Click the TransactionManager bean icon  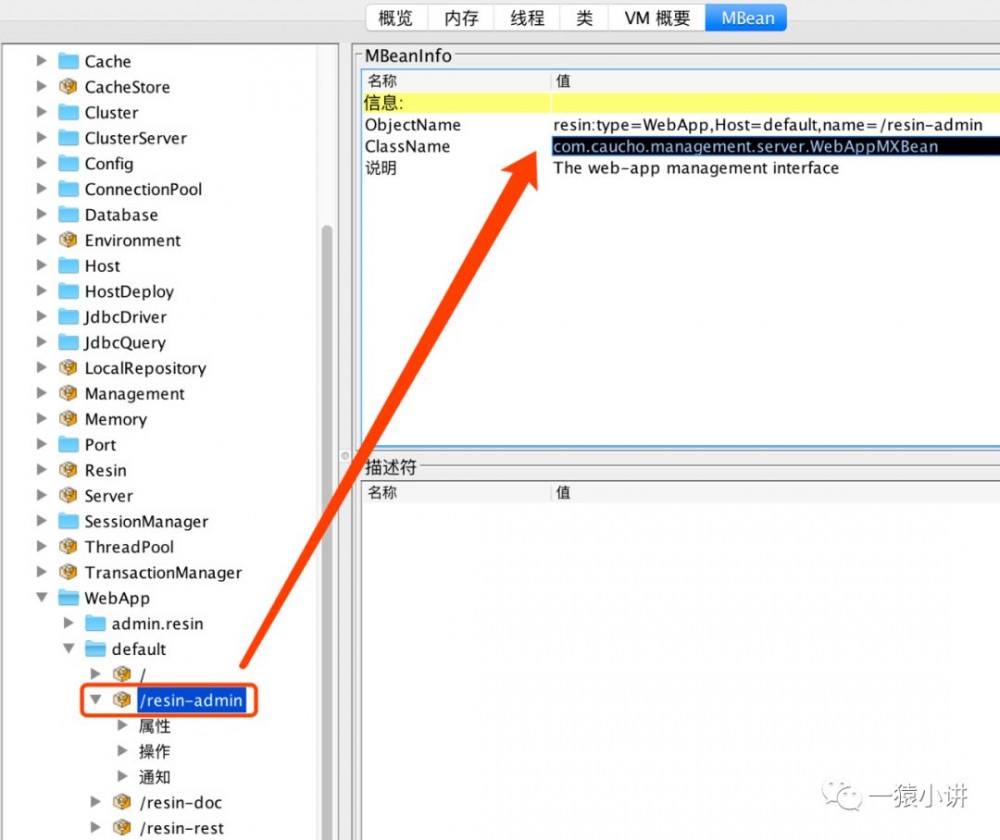coord(68,572)
